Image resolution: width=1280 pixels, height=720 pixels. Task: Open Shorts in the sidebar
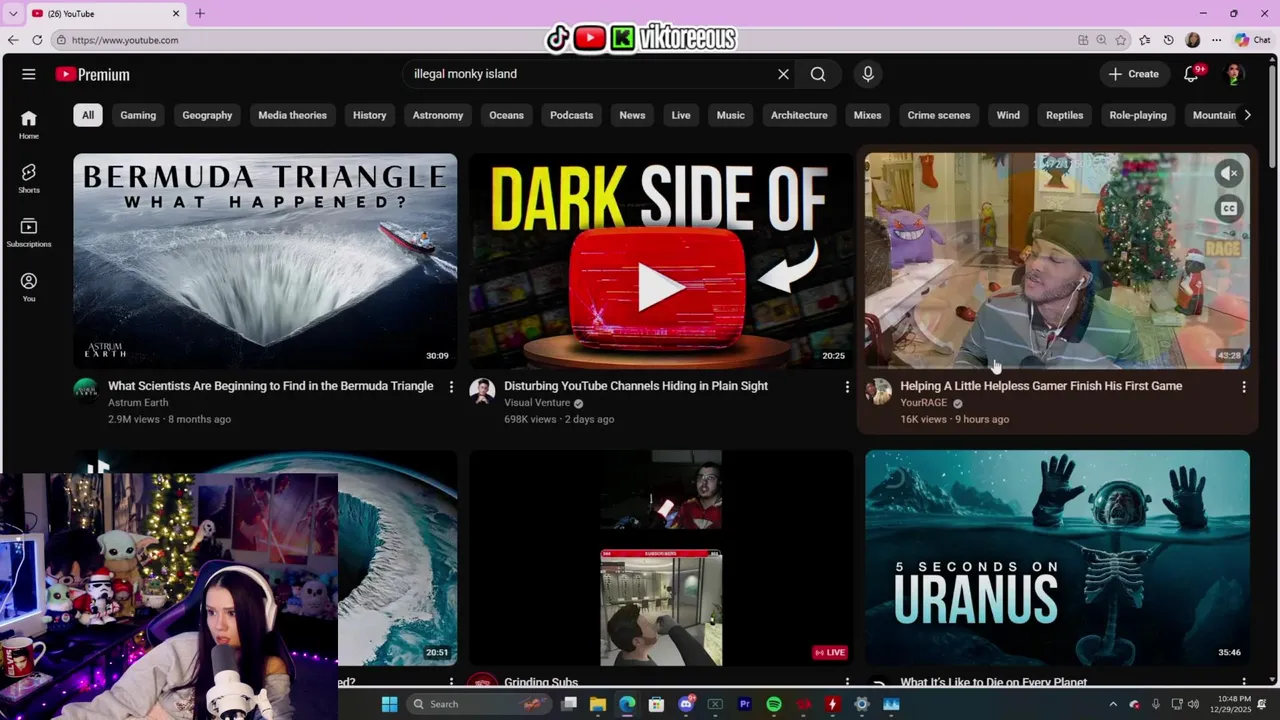click(x=29, y=179)
